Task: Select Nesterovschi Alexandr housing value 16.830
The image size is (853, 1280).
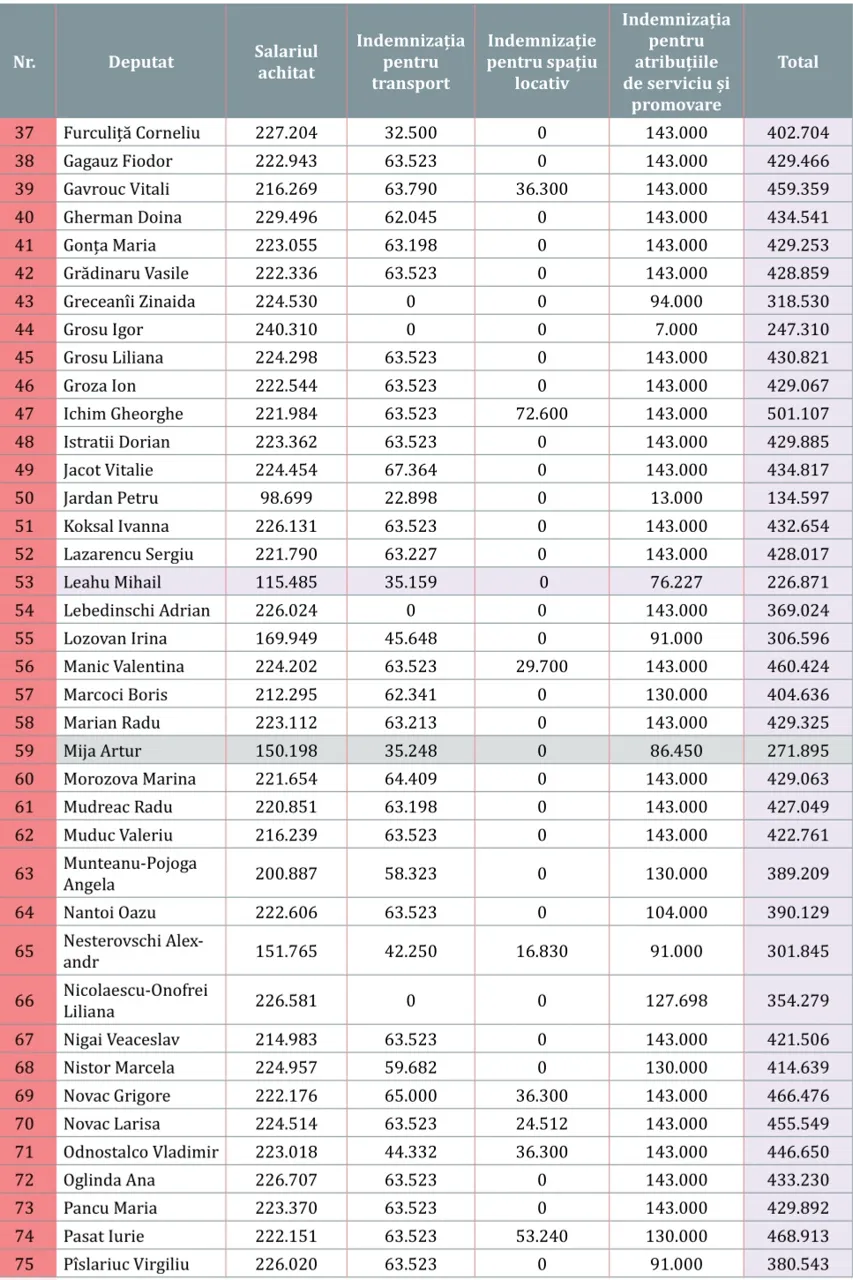Action: click(x=541, y=951)
